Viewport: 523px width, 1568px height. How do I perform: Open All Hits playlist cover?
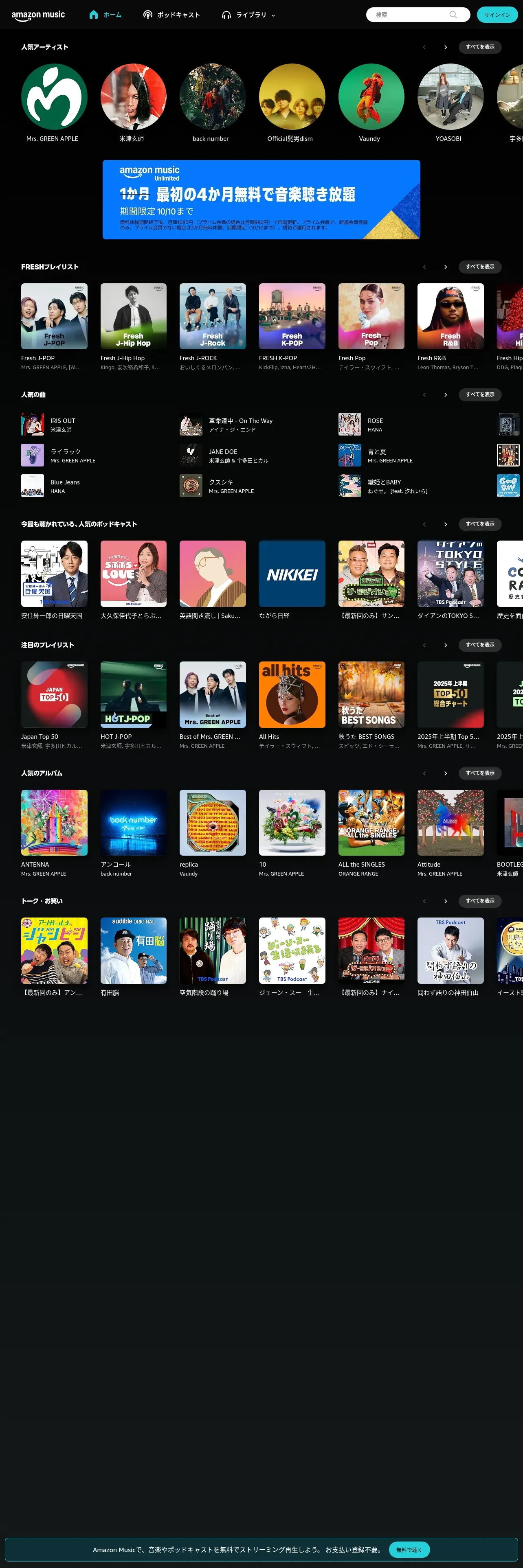[292, 694]
